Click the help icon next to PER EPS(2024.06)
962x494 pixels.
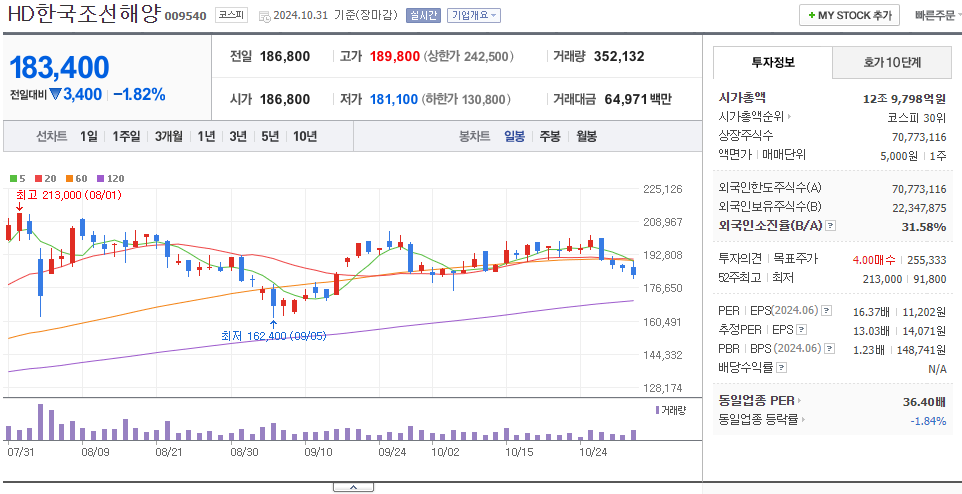826,311
